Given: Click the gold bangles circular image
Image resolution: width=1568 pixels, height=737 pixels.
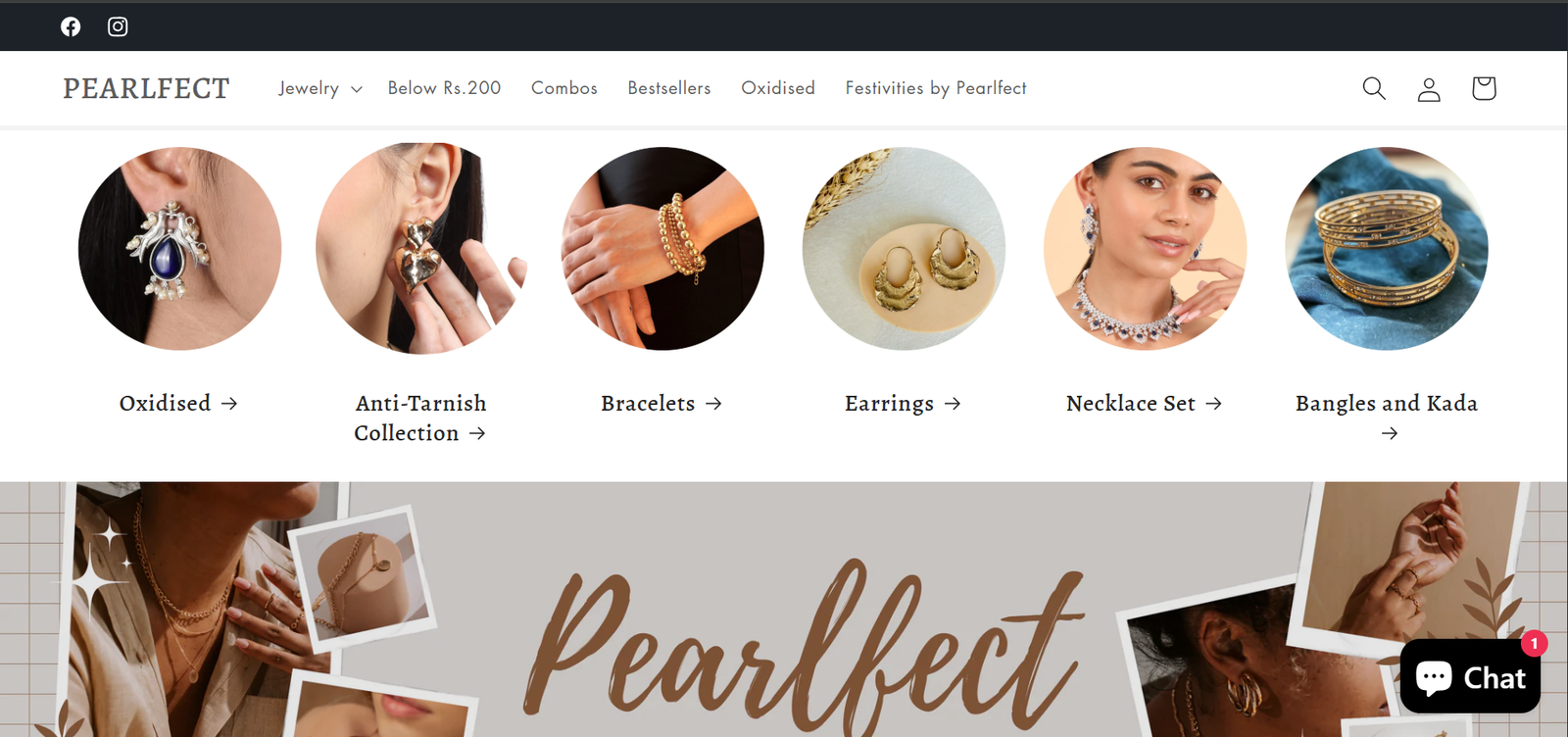Looking at the screenshot, I should tap(1387, 249).
